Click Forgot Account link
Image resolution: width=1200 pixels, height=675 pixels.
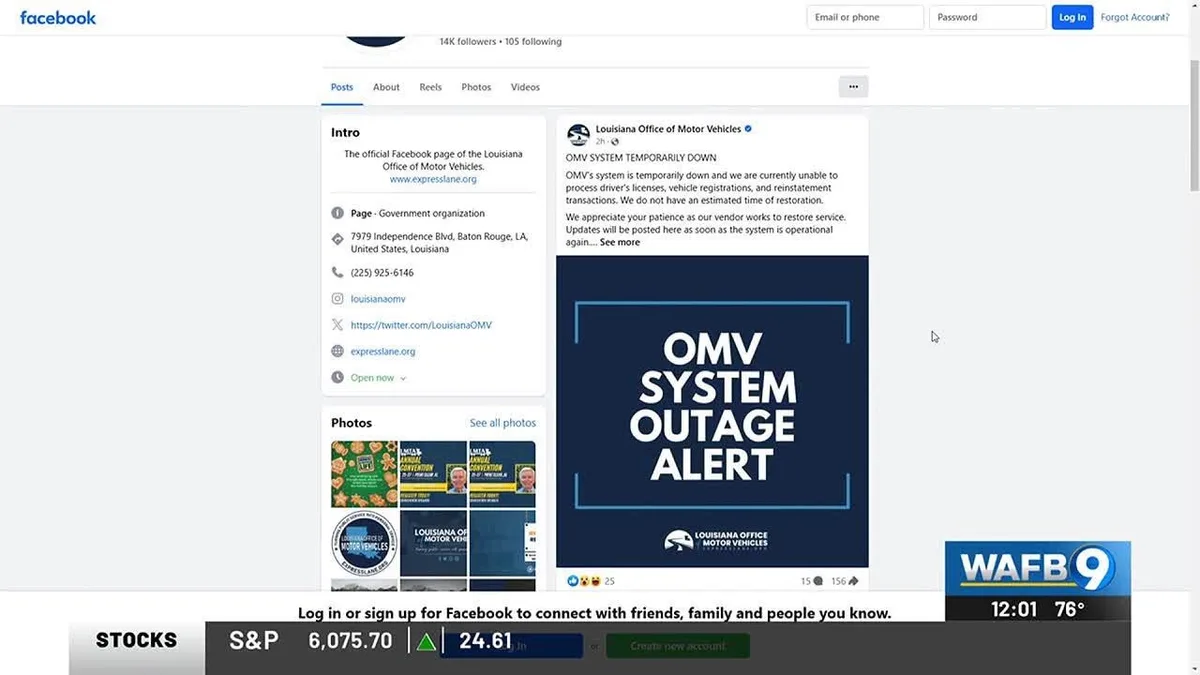click(x=1135, y=17)
